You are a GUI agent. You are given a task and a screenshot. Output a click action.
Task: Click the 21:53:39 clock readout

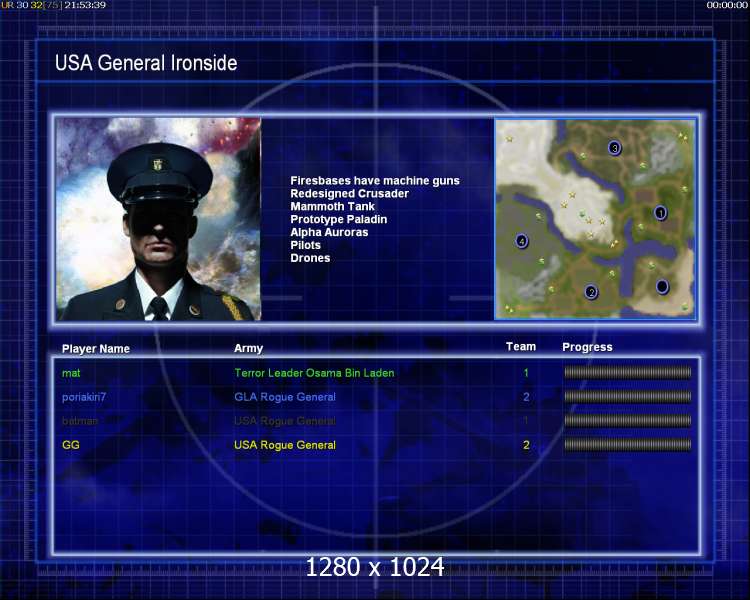pyautogui.click(x=85, y=5)
